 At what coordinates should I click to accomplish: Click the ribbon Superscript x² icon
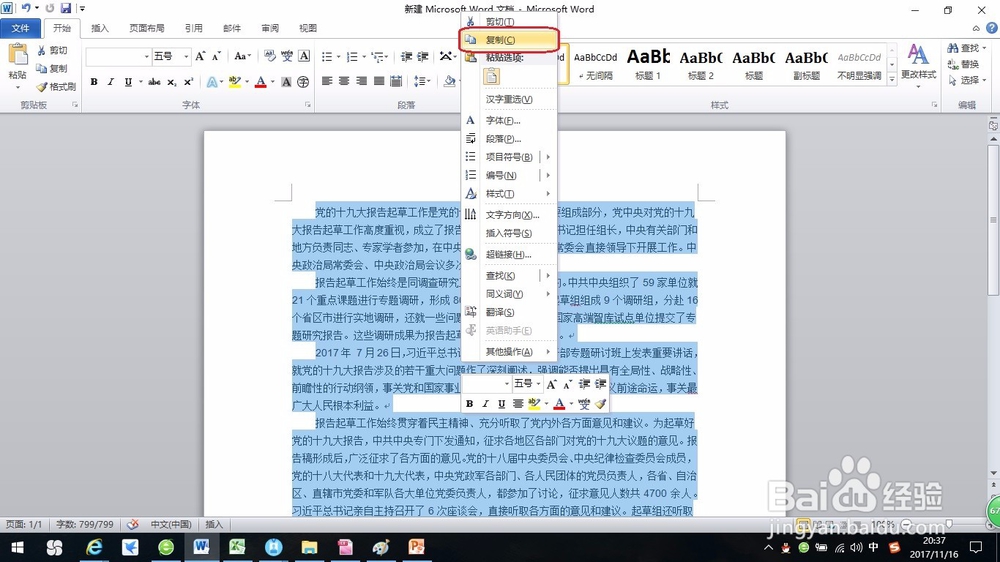[x=188, y=82]
